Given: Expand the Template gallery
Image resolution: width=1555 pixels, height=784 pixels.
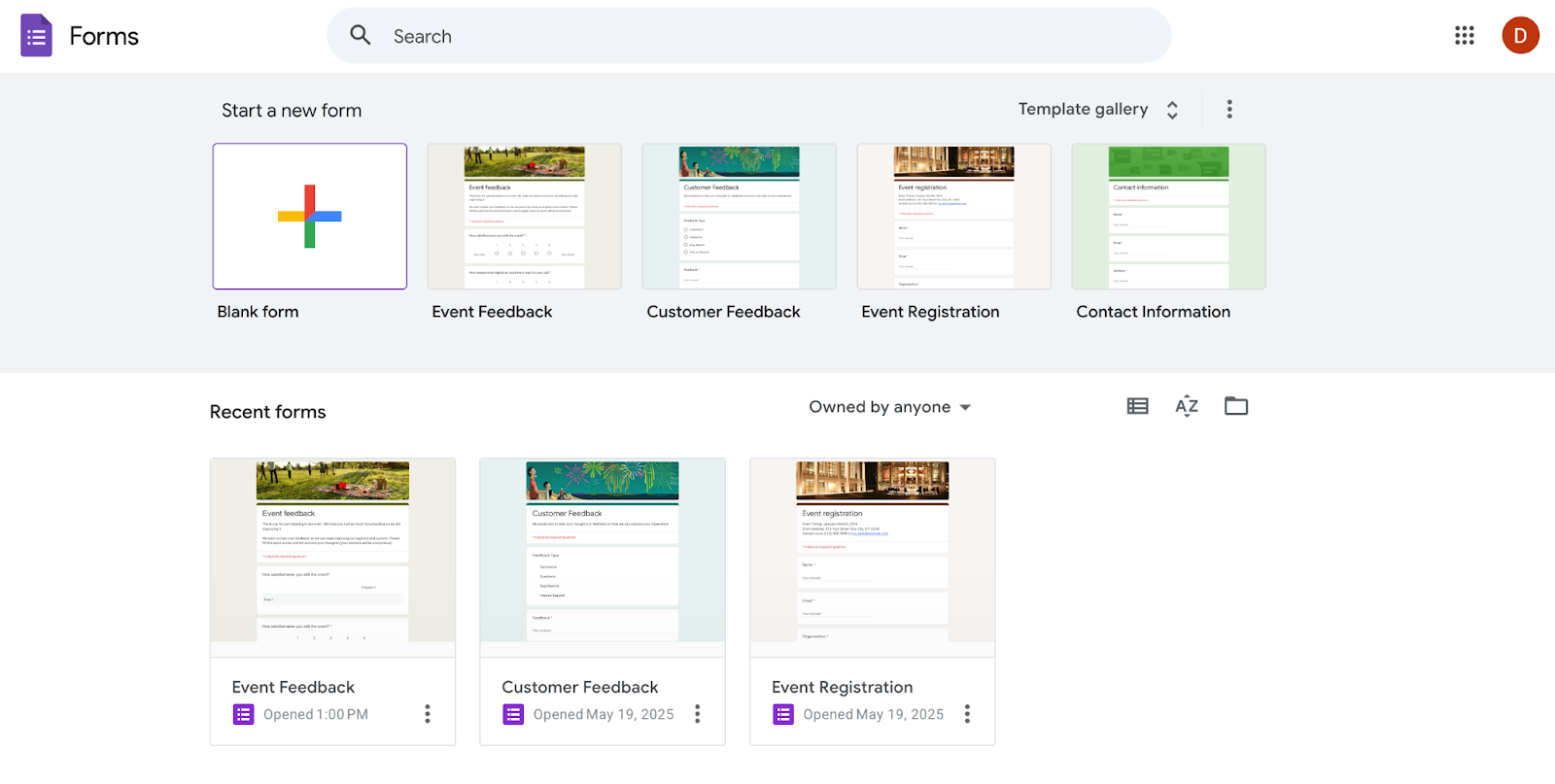Looking at the screenshot, I should (1098, 109).
